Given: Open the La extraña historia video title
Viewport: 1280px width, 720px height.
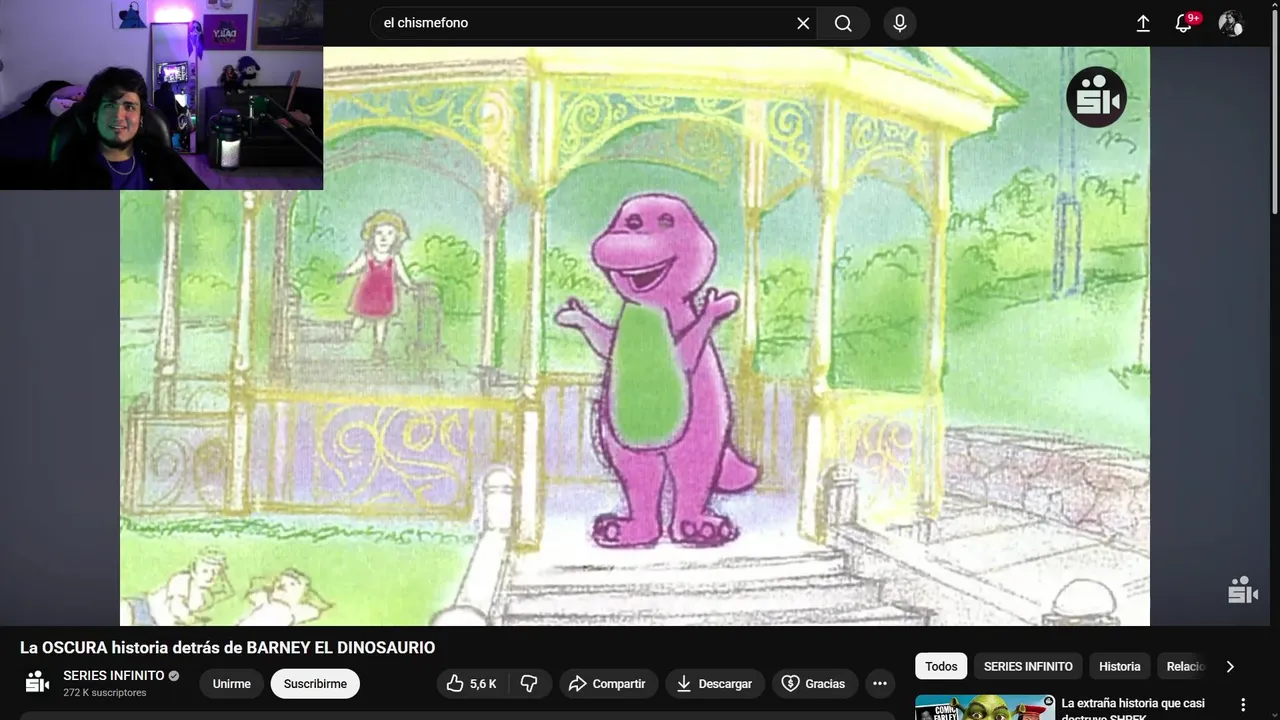Looking at the screenshot, I should (1134, 709).
